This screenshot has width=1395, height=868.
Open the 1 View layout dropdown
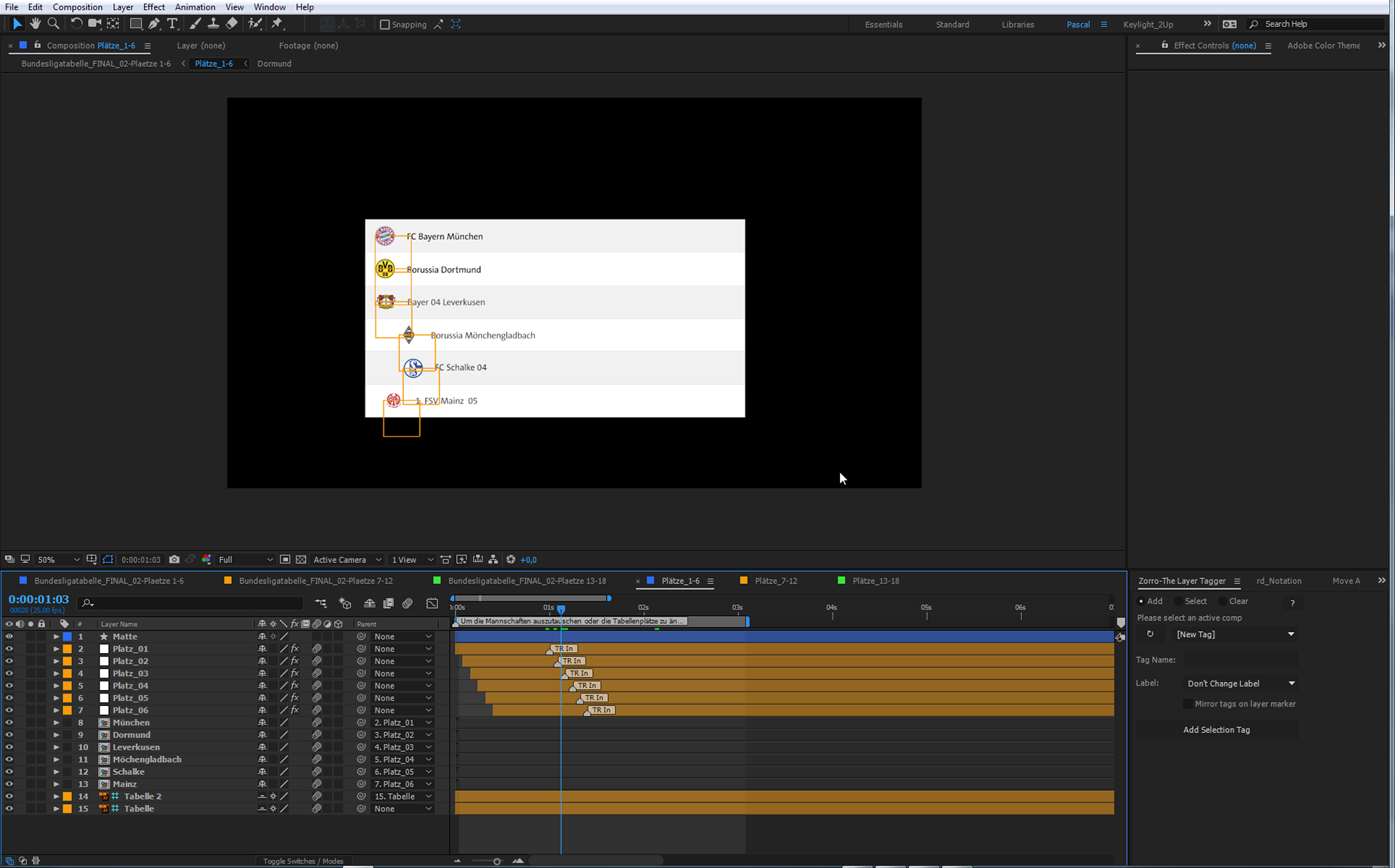[412, 559]
